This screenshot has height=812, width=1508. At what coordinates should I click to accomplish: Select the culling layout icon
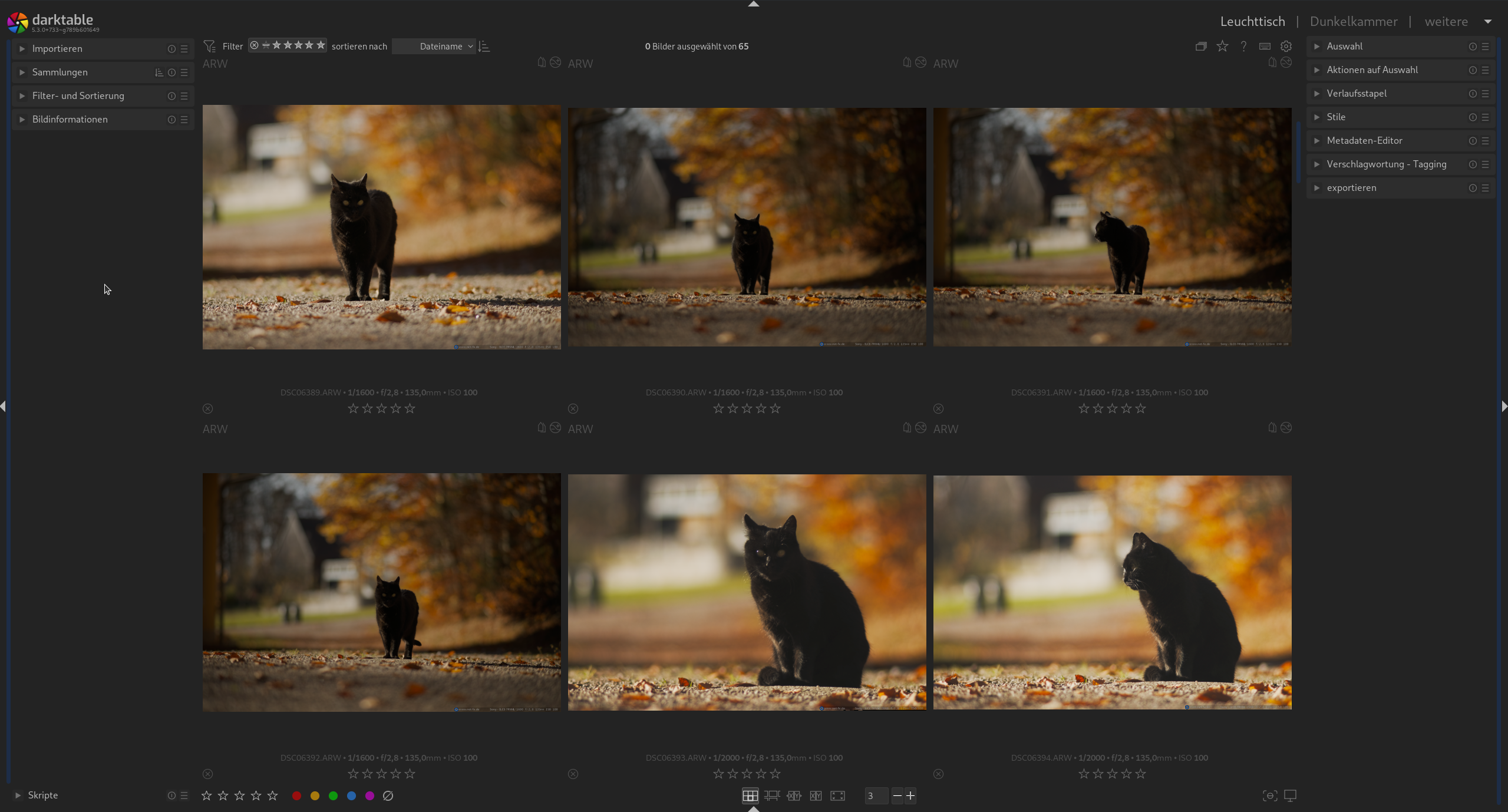click(794, 796)
